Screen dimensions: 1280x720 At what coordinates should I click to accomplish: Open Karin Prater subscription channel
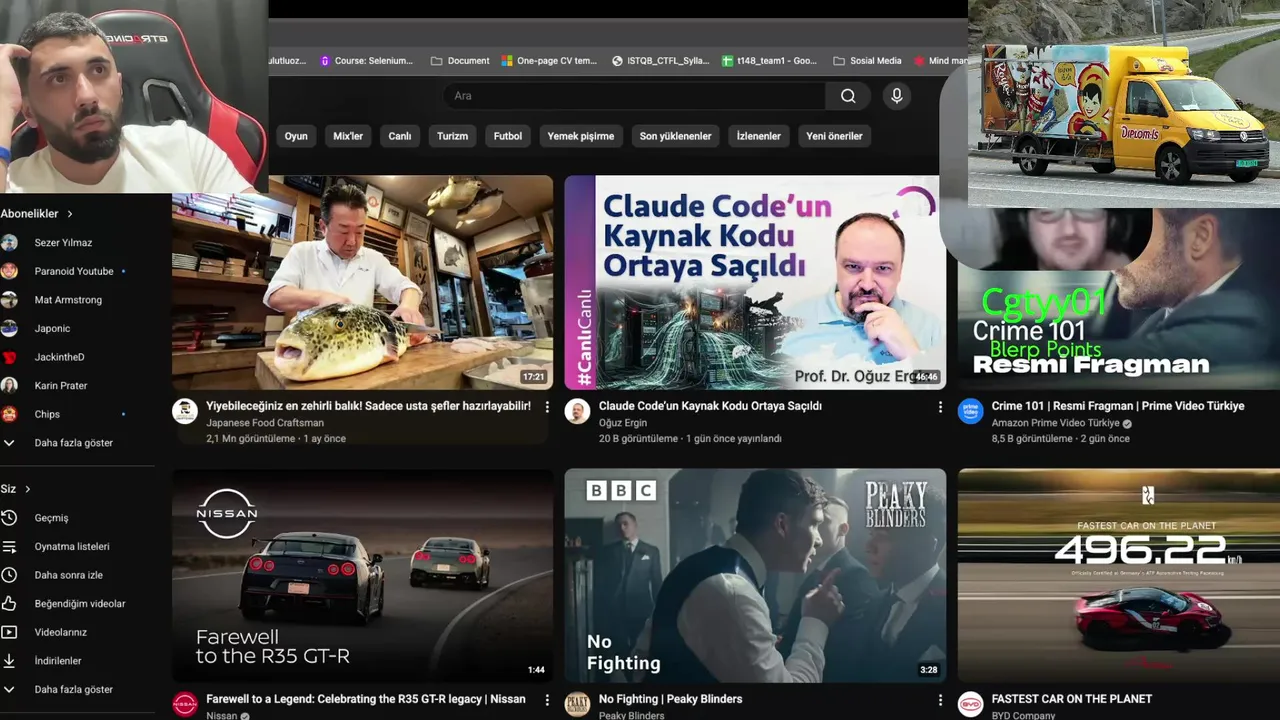[x=61, y=386]
